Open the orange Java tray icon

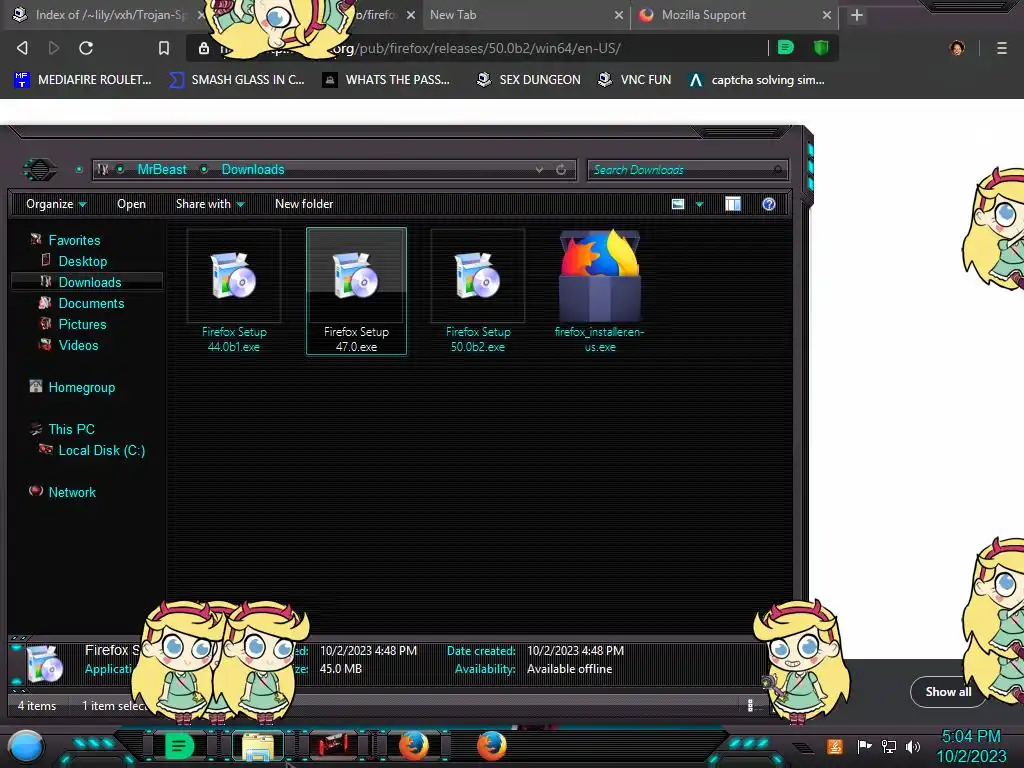pos(834,746)
